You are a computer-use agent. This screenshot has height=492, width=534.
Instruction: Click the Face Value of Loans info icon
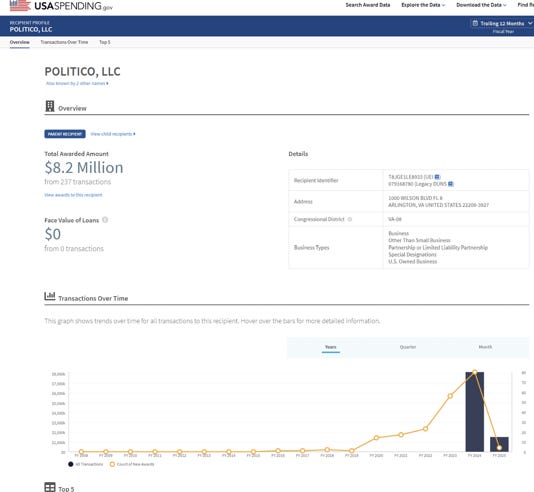click(105, 220)
